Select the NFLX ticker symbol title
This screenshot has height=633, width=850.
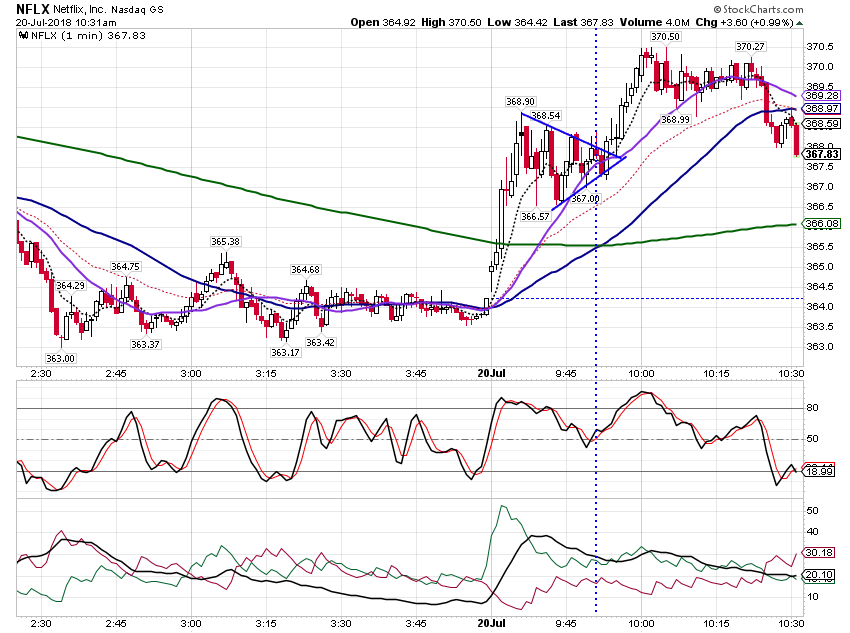point(33,9)
